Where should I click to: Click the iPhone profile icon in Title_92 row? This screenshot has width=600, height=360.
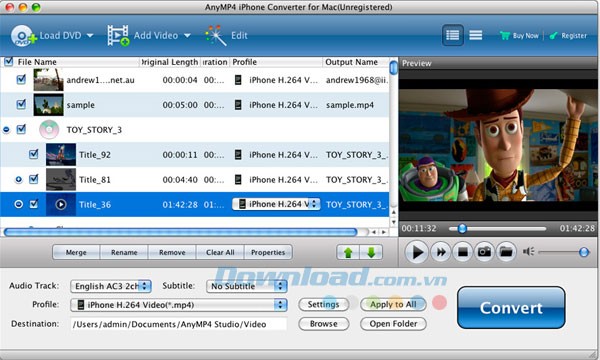click(238, 155)
